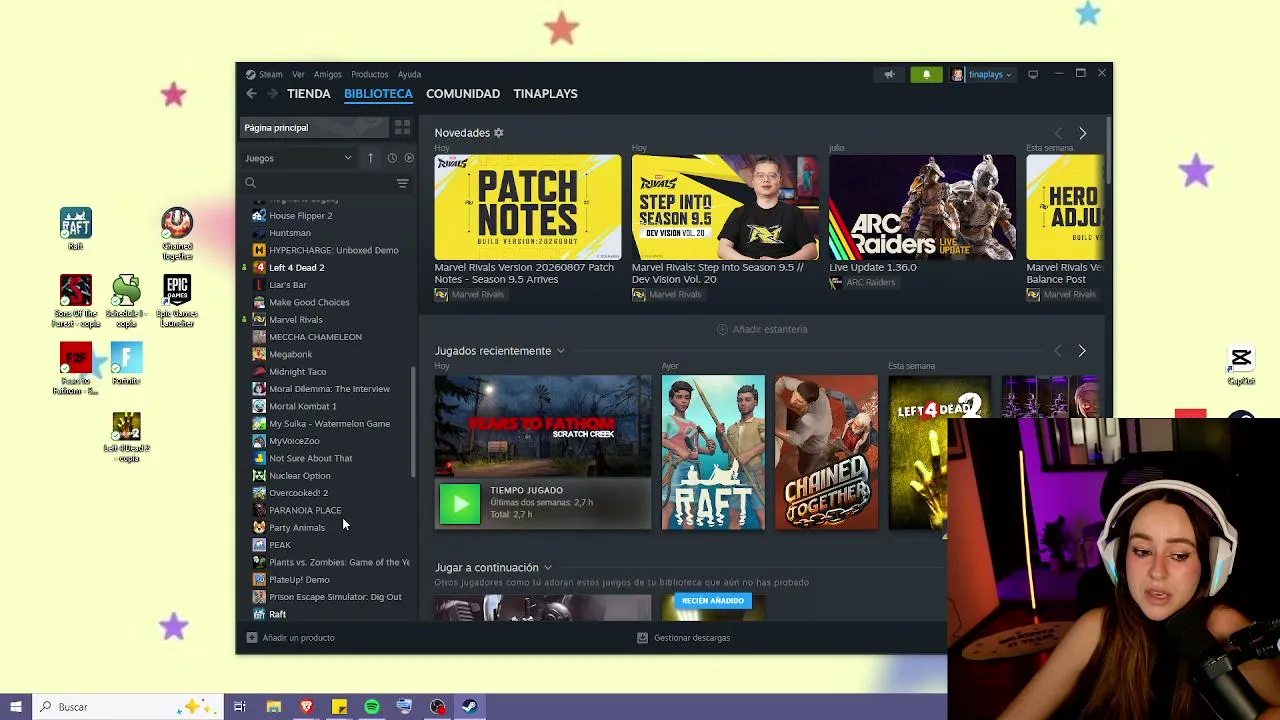Click Añadir estantería
The height and width of the screenshot is (720, 1280).
(762, 329)
